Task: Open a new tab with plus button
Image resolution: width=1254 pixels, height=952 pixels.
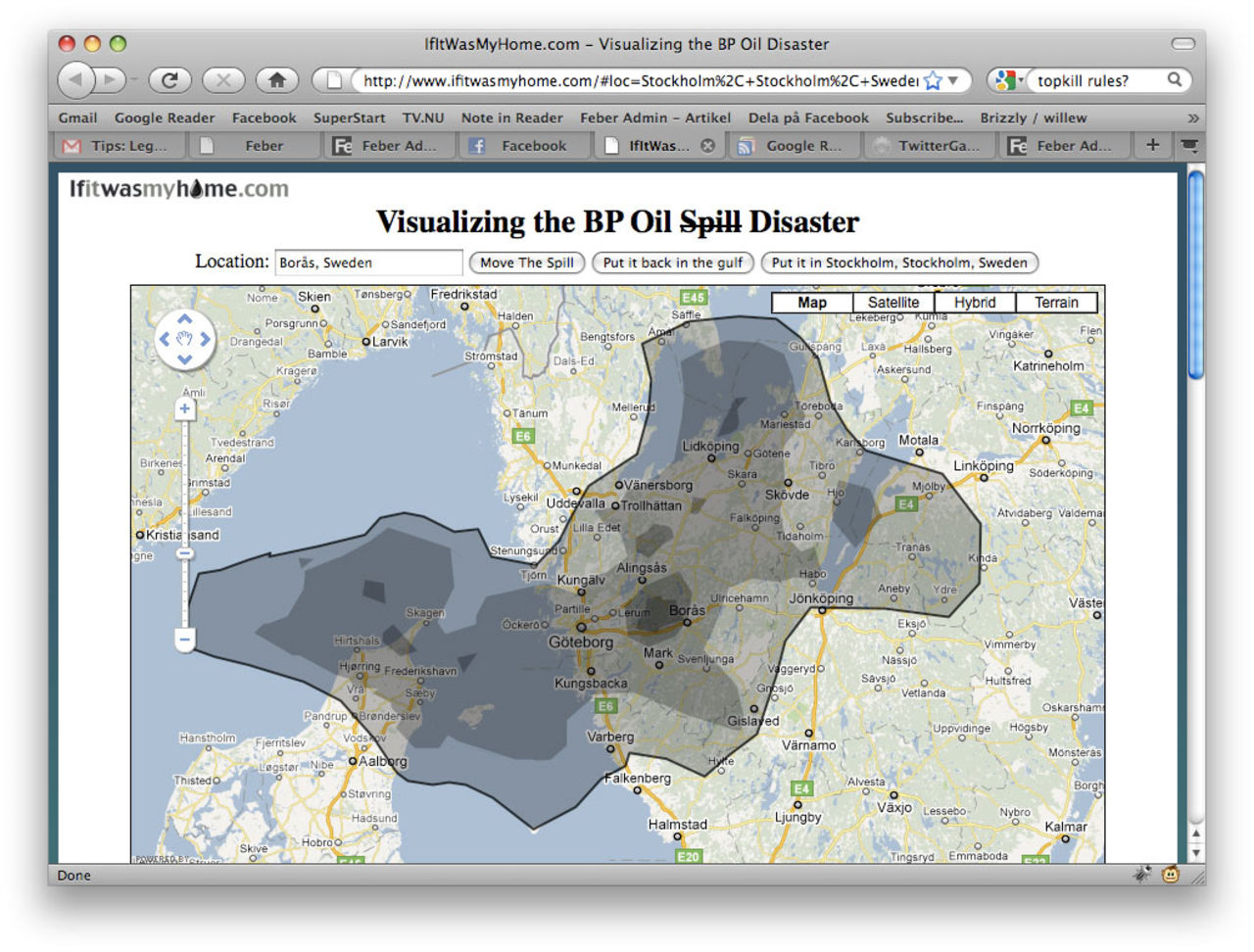Action: 1152,145
